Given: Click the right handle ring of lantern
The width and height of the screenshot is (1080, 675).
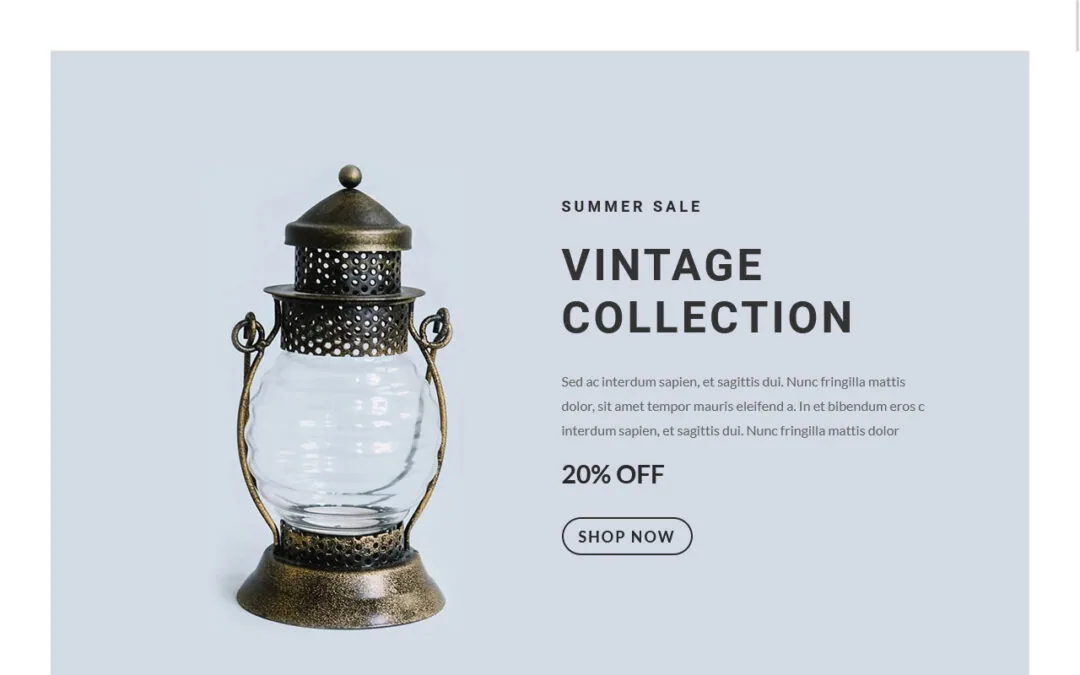Looking at the screenshot, I should (x=436, y=328).
